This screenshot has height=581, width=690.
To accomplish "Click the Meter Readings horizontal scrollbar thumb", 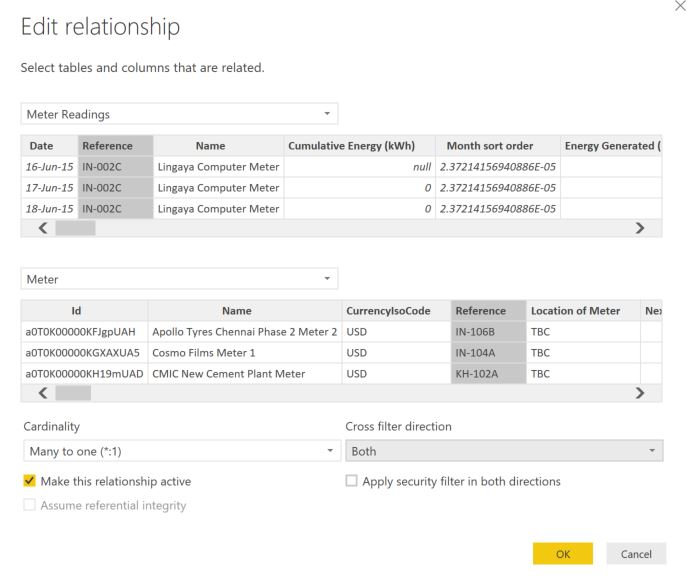I will tap(75, 228).
